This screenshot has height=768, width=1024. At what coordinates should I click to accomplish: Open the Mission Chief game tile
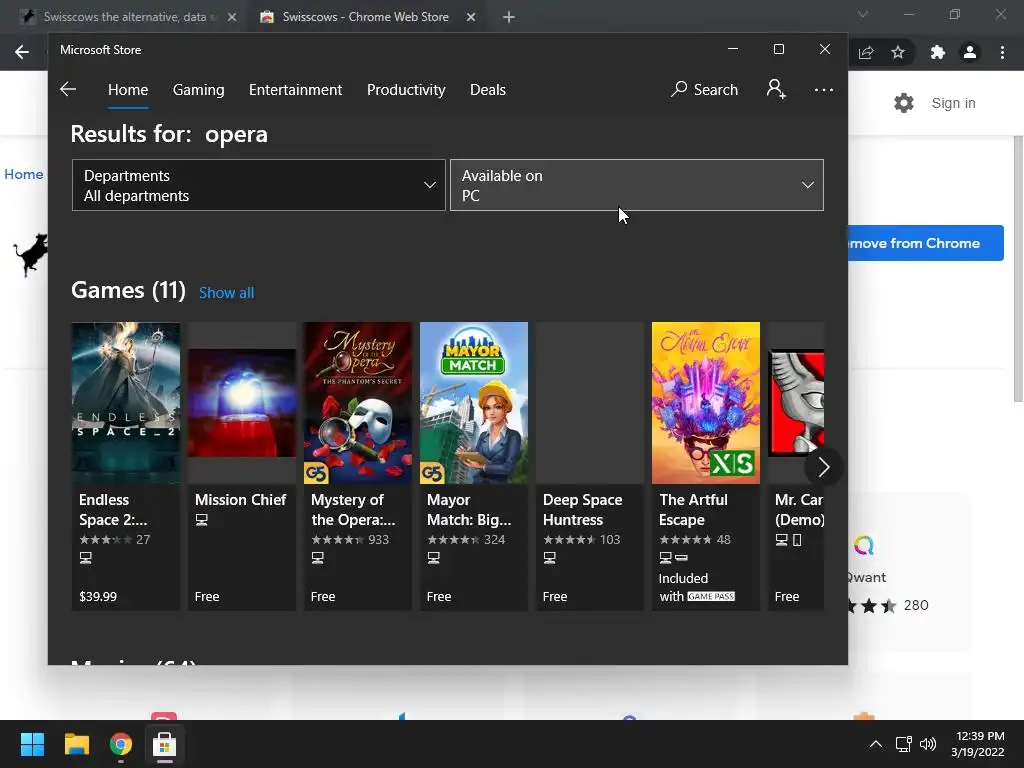242,466
